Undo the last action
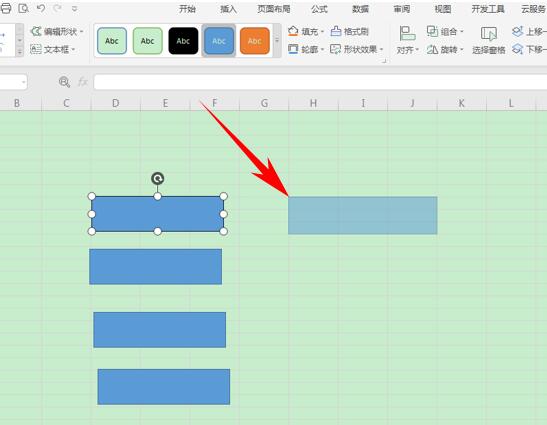This screenshot has width=547, height=425. coord(41,8)
